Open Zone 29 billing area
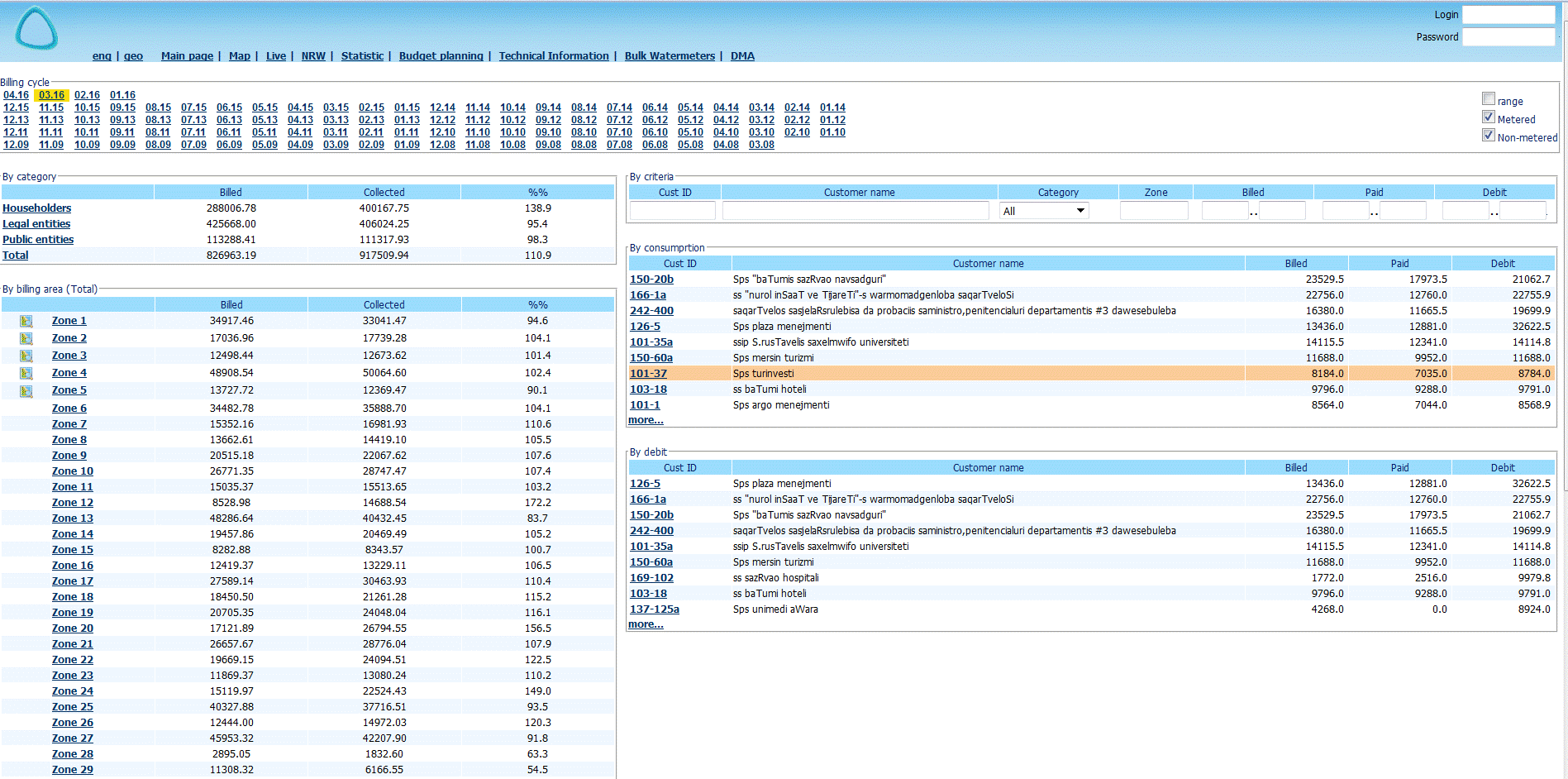 click(73, 770)
